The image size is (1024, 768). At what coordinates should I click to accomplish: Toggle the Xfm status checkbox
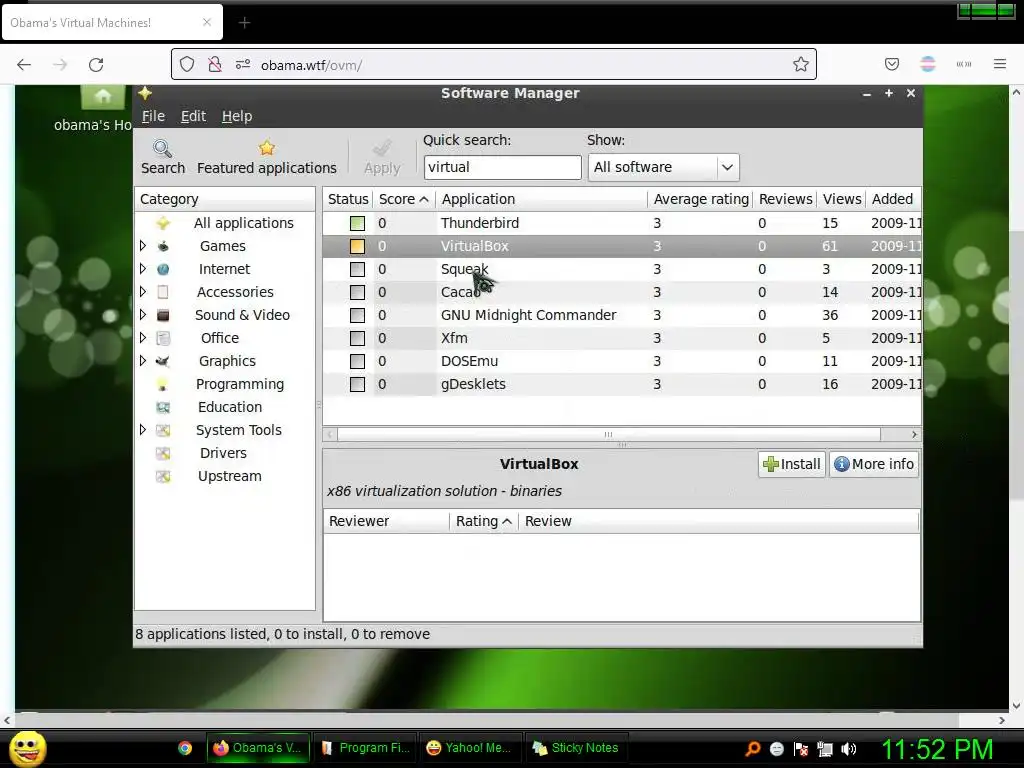tap(357, 338)
